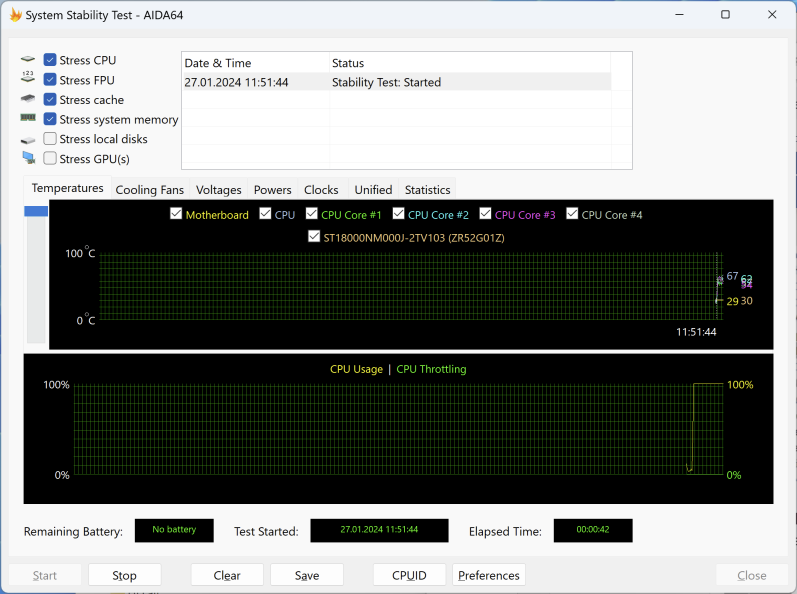Click the blue graph page selector bar
The width and height of the screenshot is (797, 594).
point(36,211)
